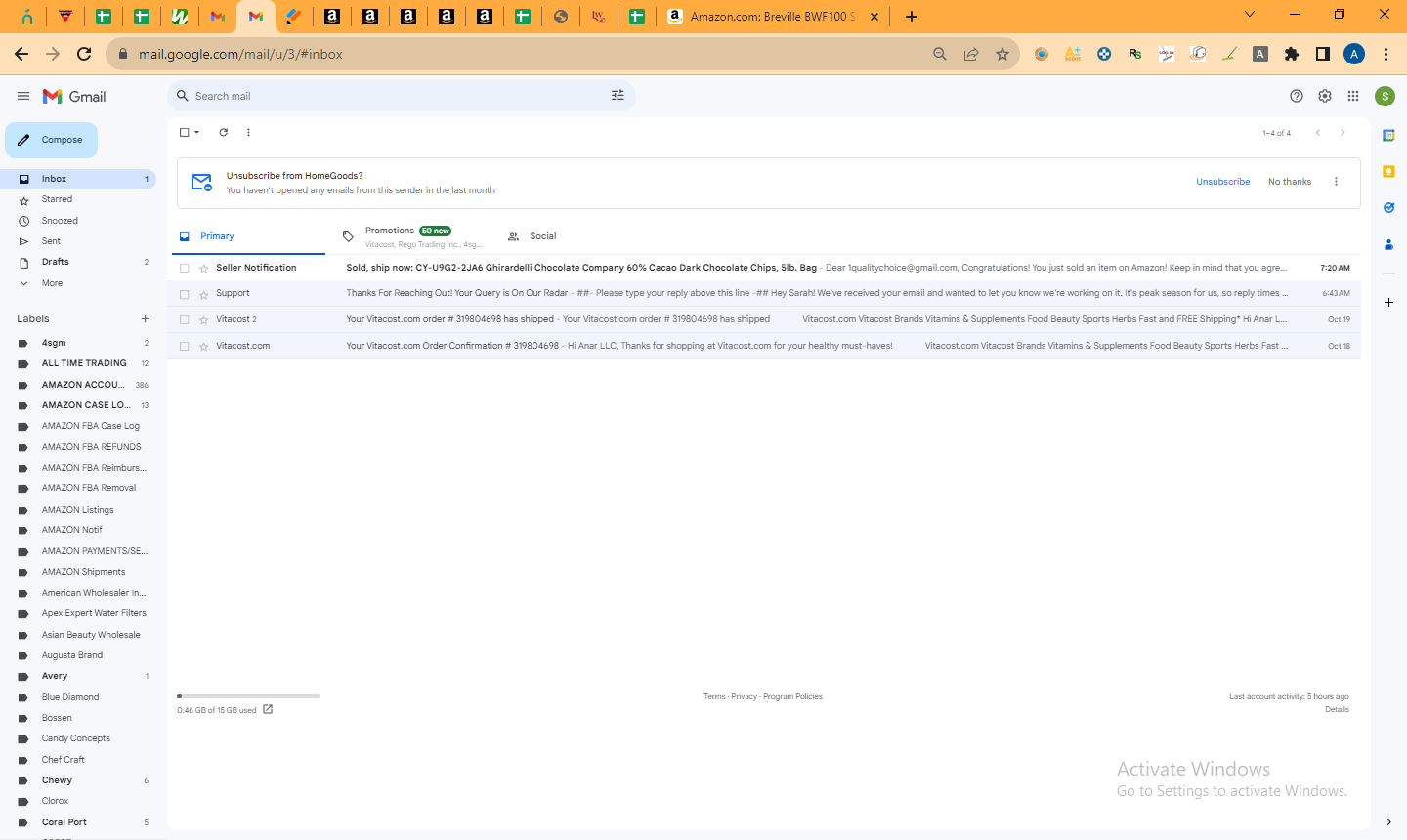Dismiss suggestion with No thanks
Image resolution: width=1407 pixels, height=840 pixels.
(x=1290, y=182)
